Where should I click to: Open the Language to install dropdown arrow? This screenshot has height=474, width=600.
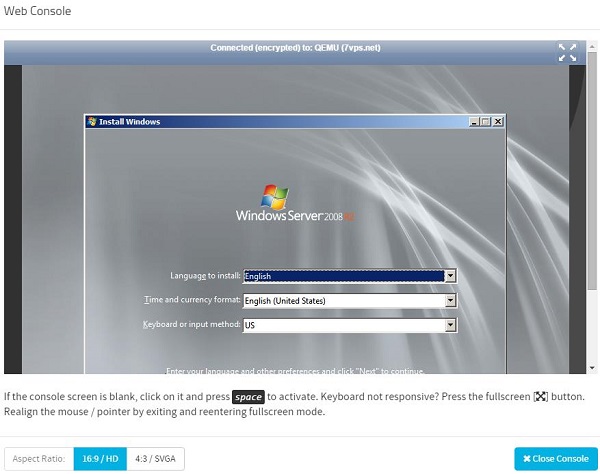450,276
